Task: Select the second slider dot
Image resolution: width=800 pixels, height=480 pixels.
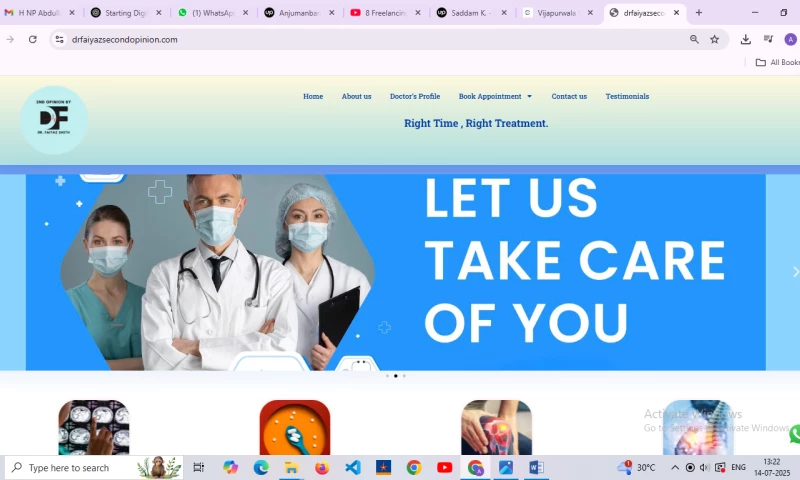Action: click(395, 376)
